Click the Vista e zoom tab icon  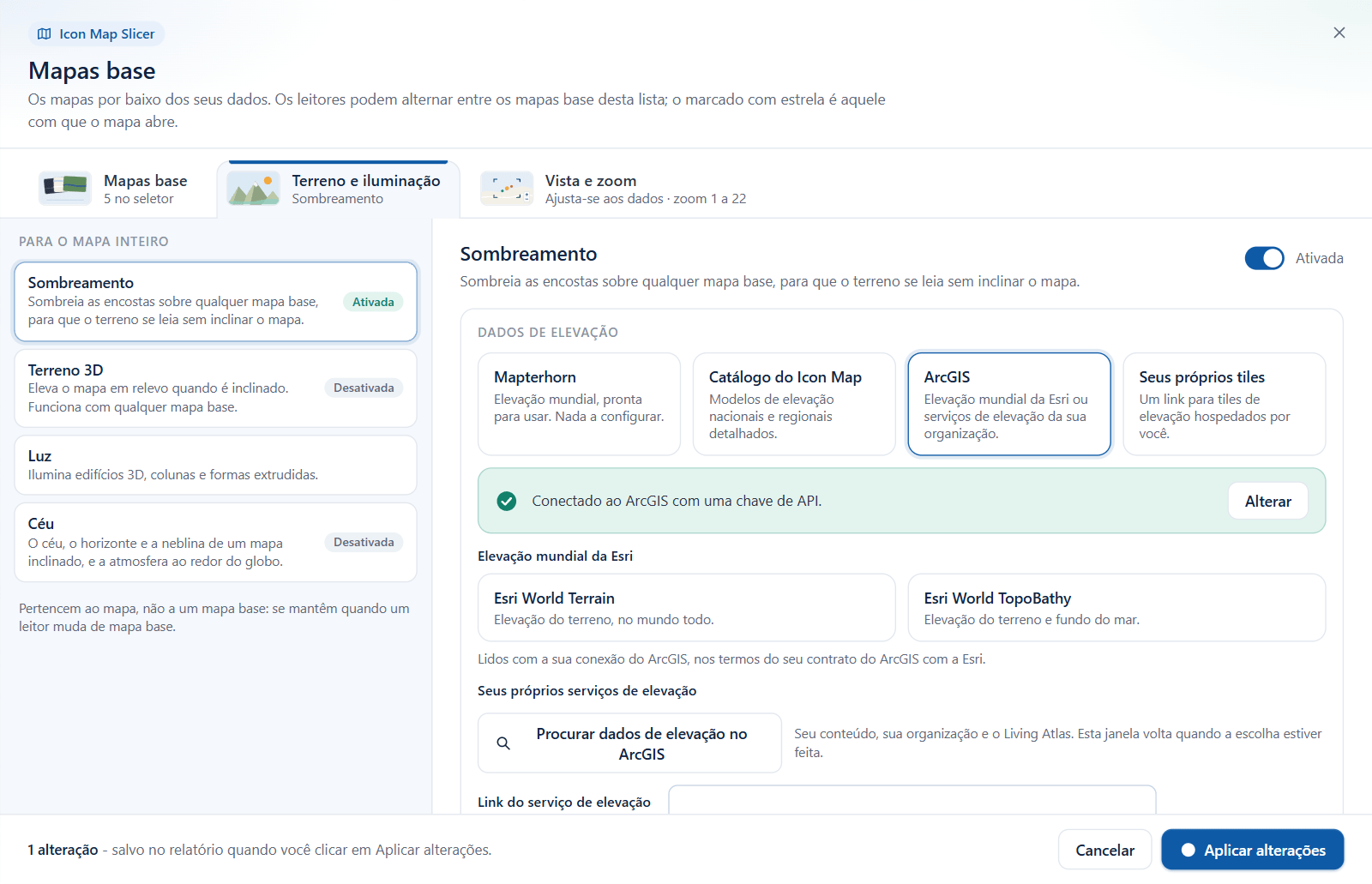tap(507, 189)
